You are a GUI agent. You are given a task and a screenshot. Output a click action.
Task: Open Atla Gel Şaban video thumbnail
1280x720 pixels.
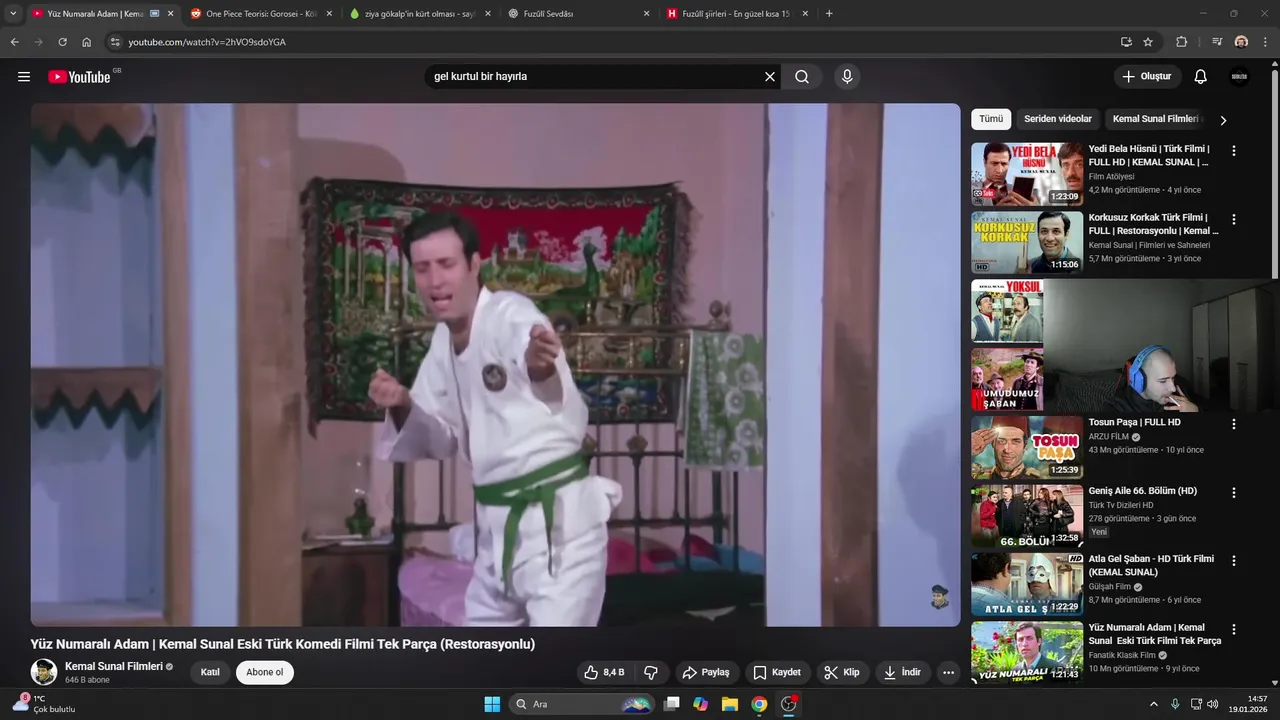(x=1027, y=584)
